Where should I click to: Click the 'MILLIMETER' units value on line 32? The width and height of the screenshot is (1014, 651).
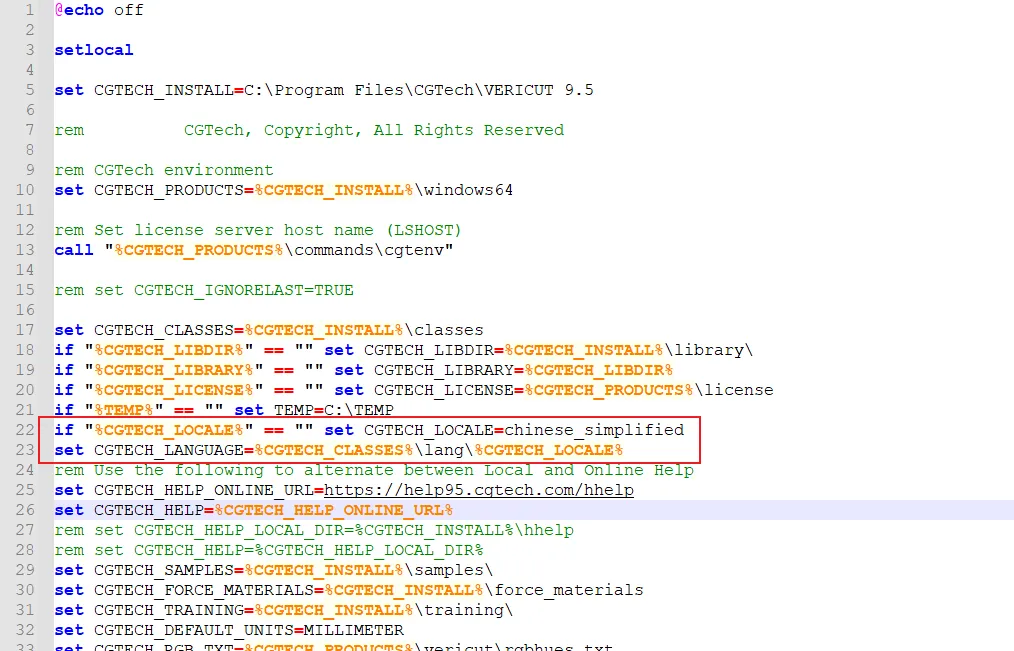[x=354, y=630]
